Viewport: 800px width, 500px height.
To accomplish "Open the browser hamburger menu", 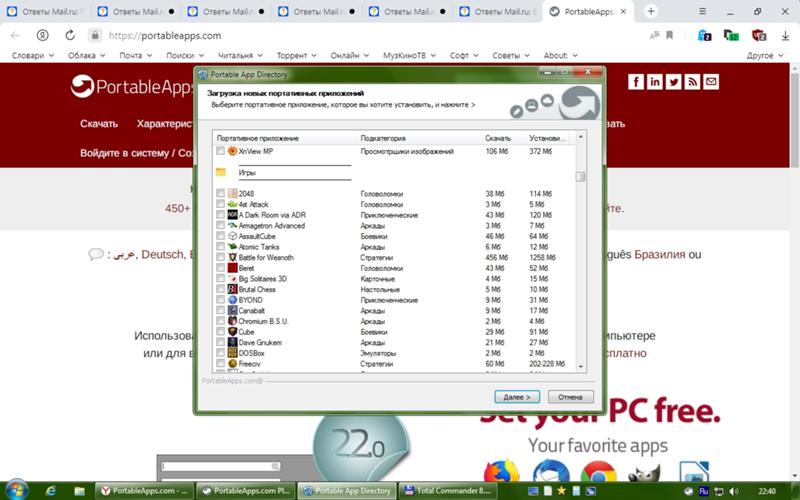I will [x=703, y=11].
